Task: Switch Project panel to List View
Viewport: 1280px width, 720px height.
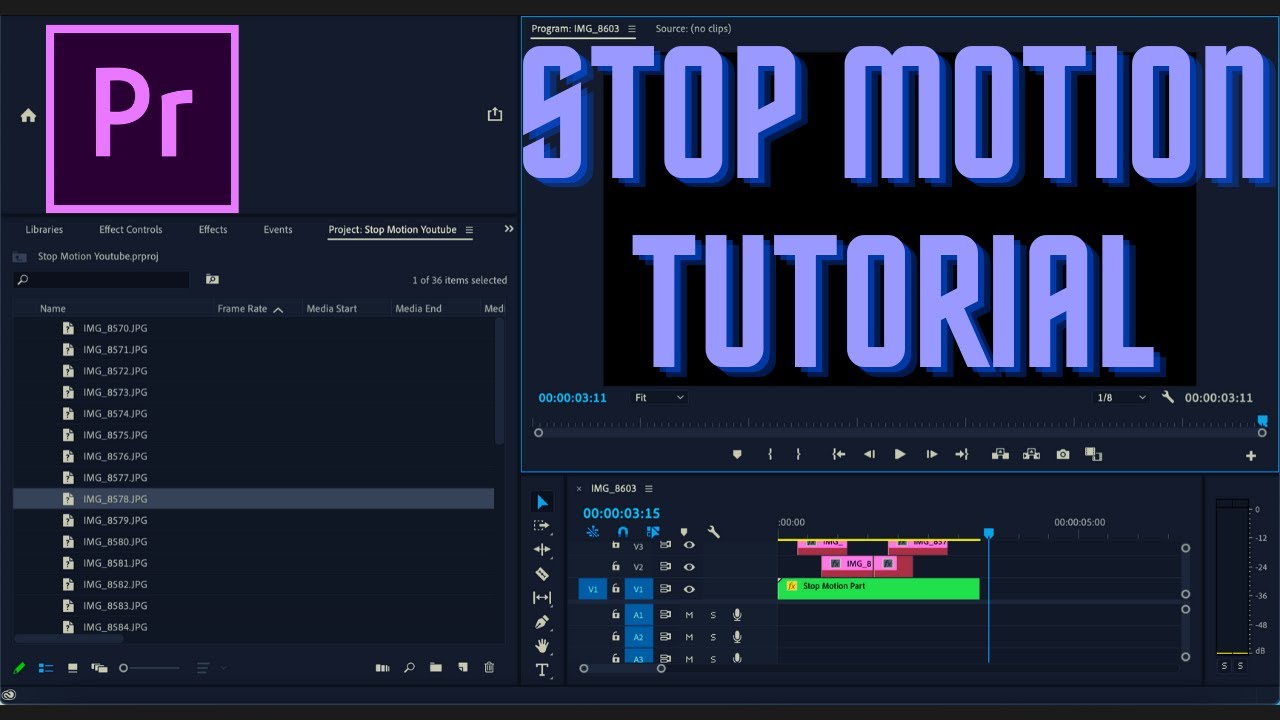Action: pos(46,668)
